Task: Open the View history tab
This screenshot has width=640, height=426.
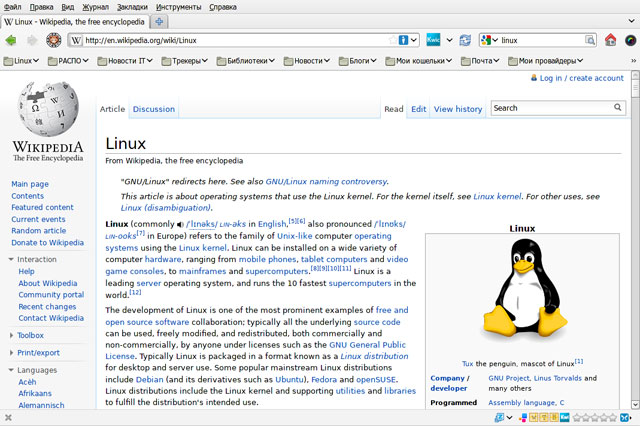Action: [x=458, y=109]
